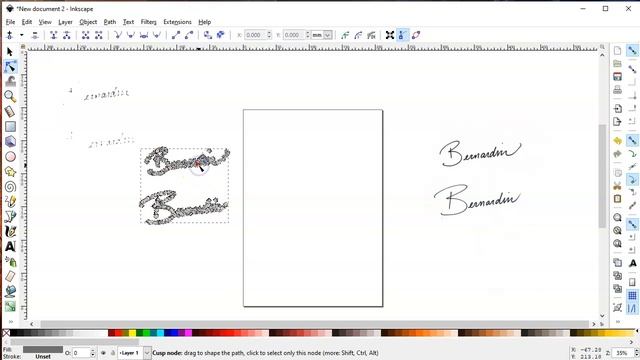Toggle Layer 1 visibility eye
640x360 pixels.
coord(103,353)
